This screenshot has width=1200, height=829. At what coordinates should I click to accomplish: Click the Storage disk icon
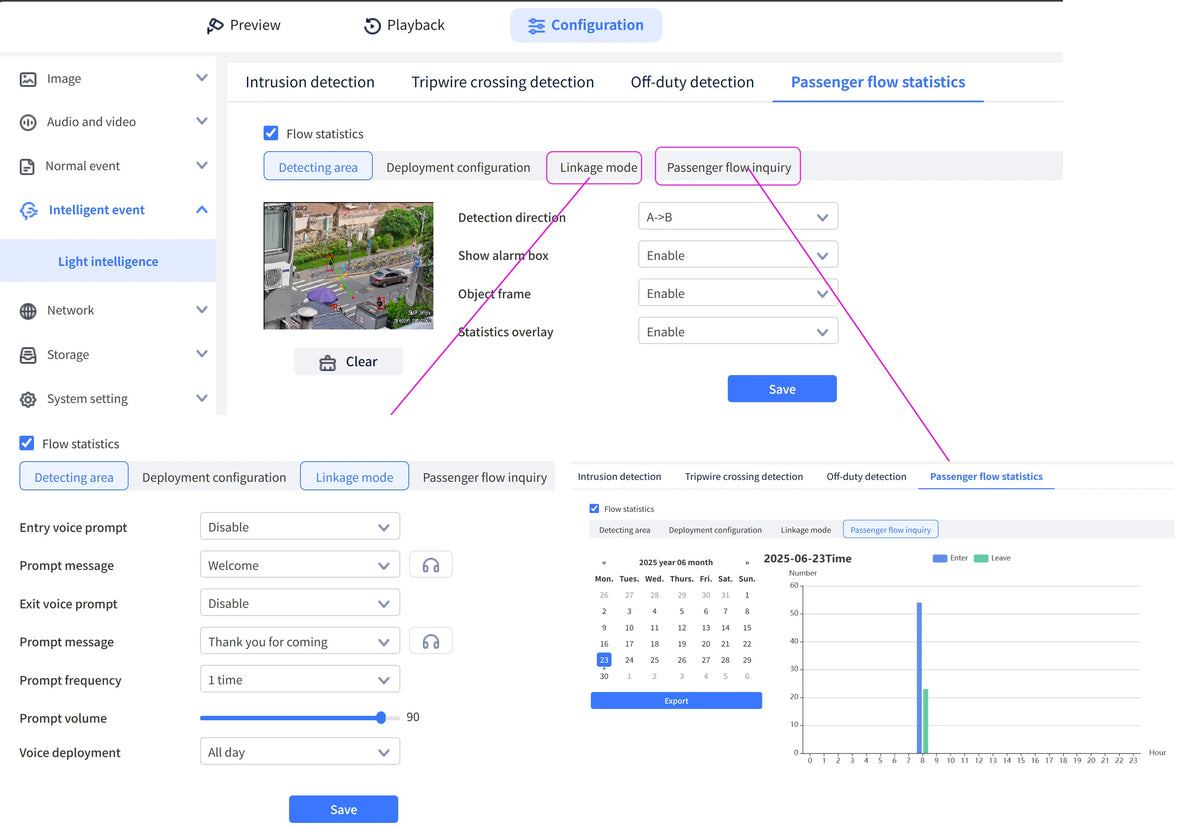[28, 355]
